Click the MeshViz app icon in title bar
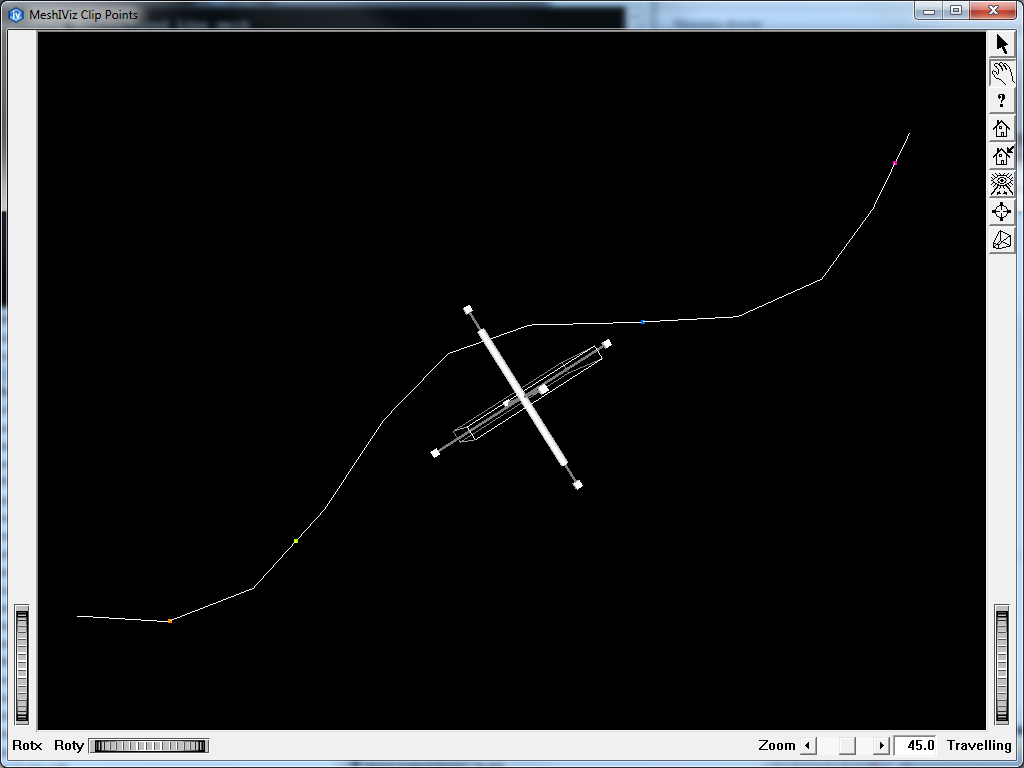This screenshot has height=768, width=1024. [x=16, y=15]
